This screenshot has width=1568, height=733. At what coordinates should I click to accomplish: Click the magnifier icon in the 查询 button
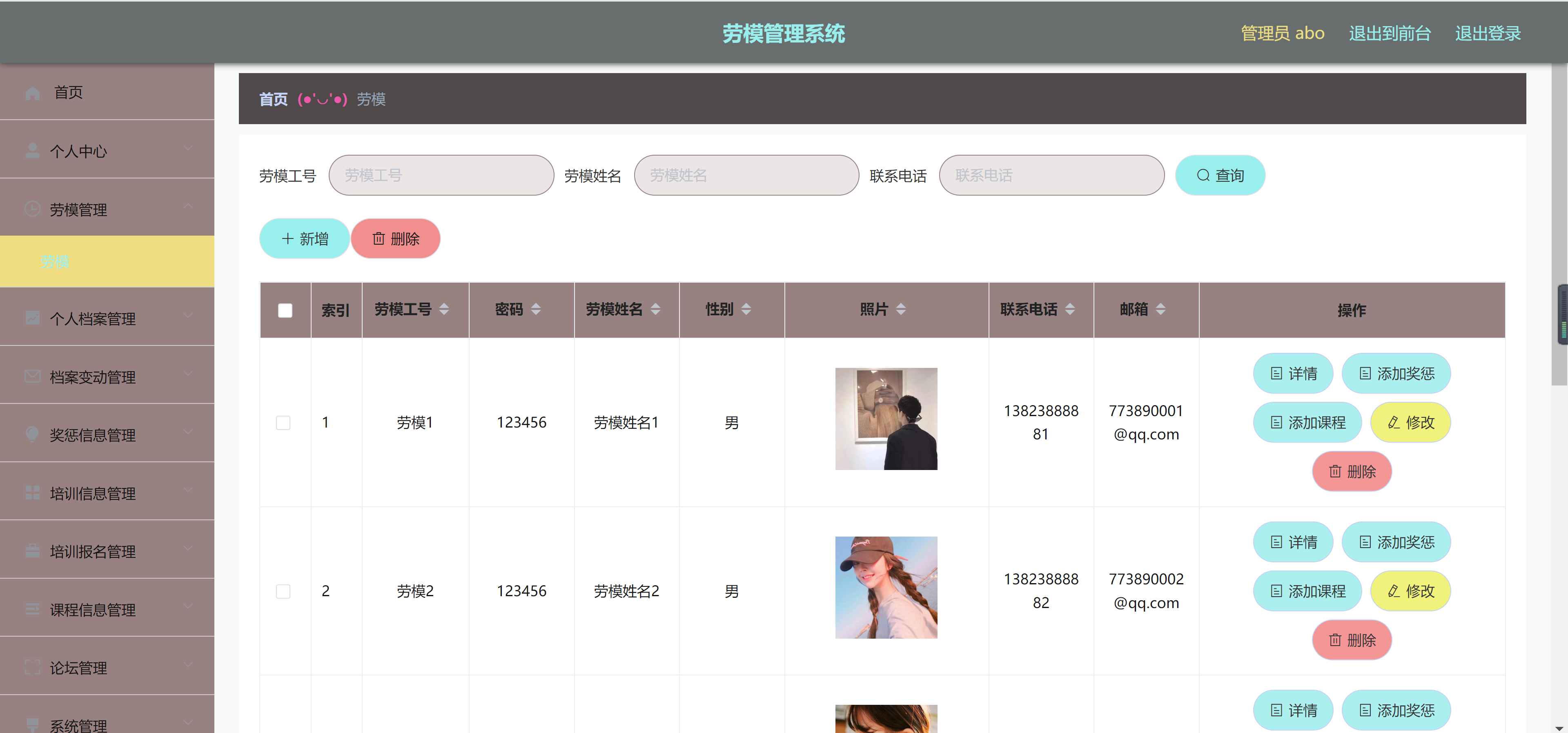point(1204,175)
